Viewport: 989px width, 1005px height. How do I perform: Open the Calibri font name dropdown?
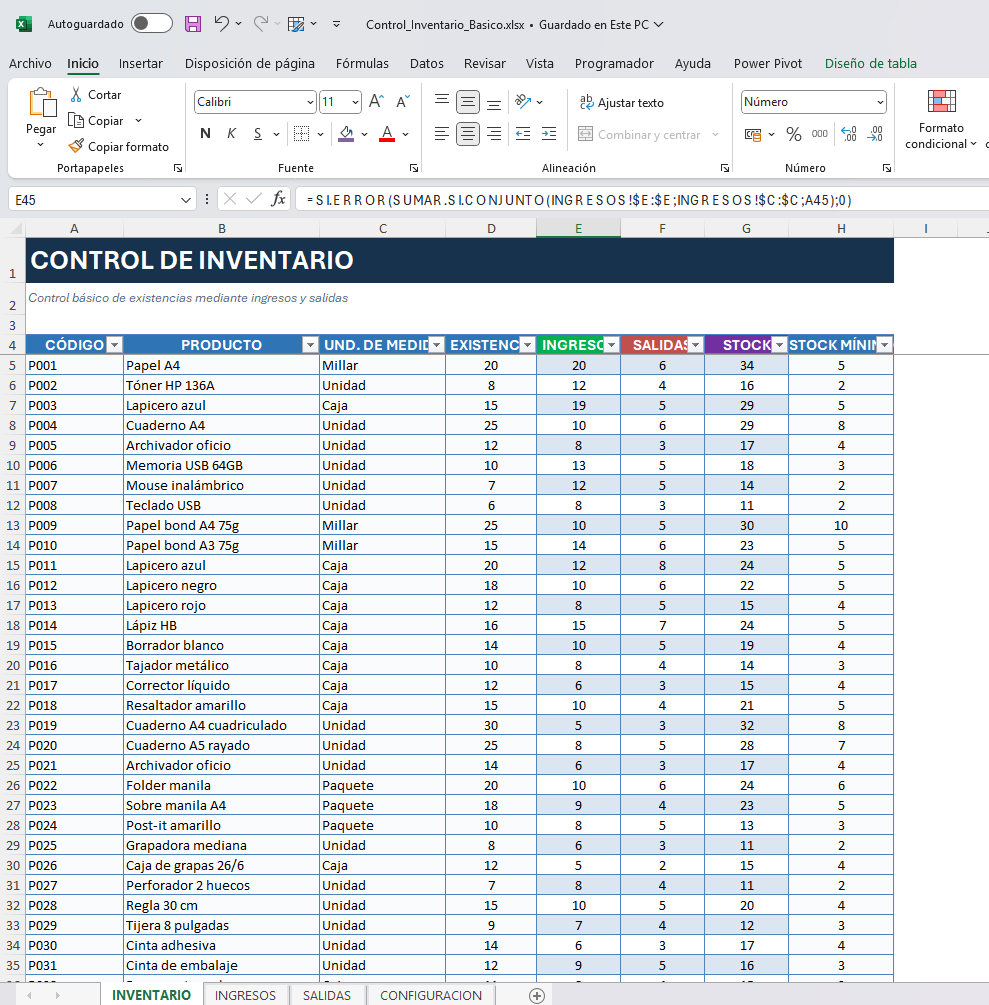(x=311, y=102)
